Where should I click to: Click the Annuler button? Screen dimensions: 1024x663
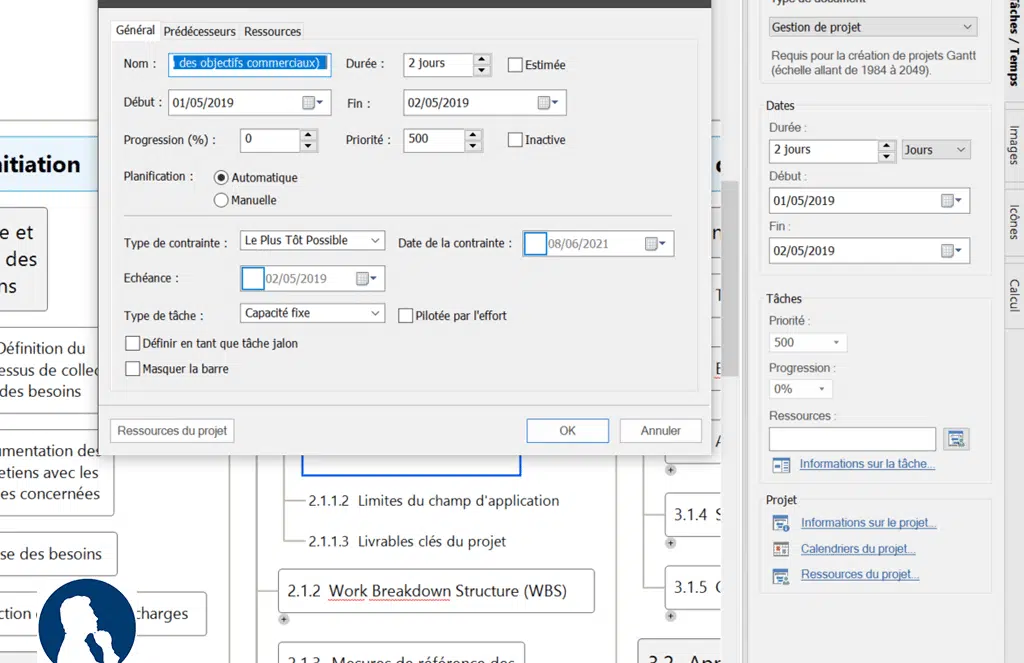point(660,431)
